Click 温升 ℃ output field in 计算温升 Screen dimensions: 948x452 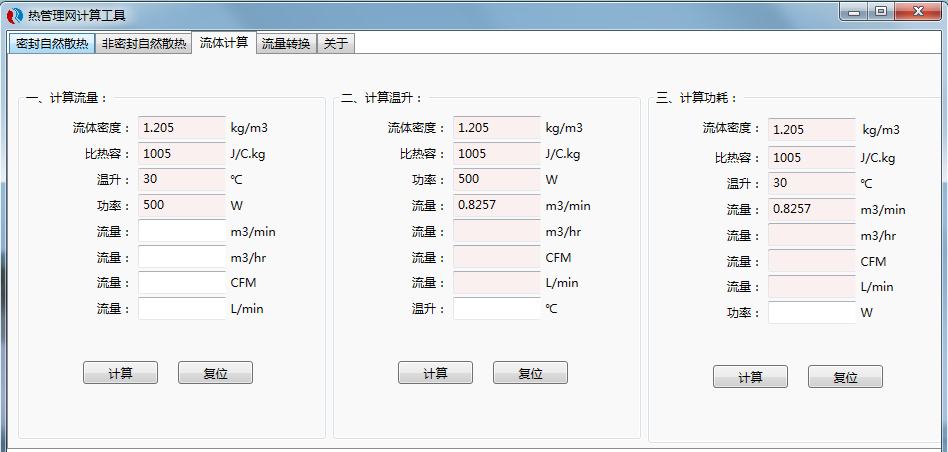[x=497, y=309]
